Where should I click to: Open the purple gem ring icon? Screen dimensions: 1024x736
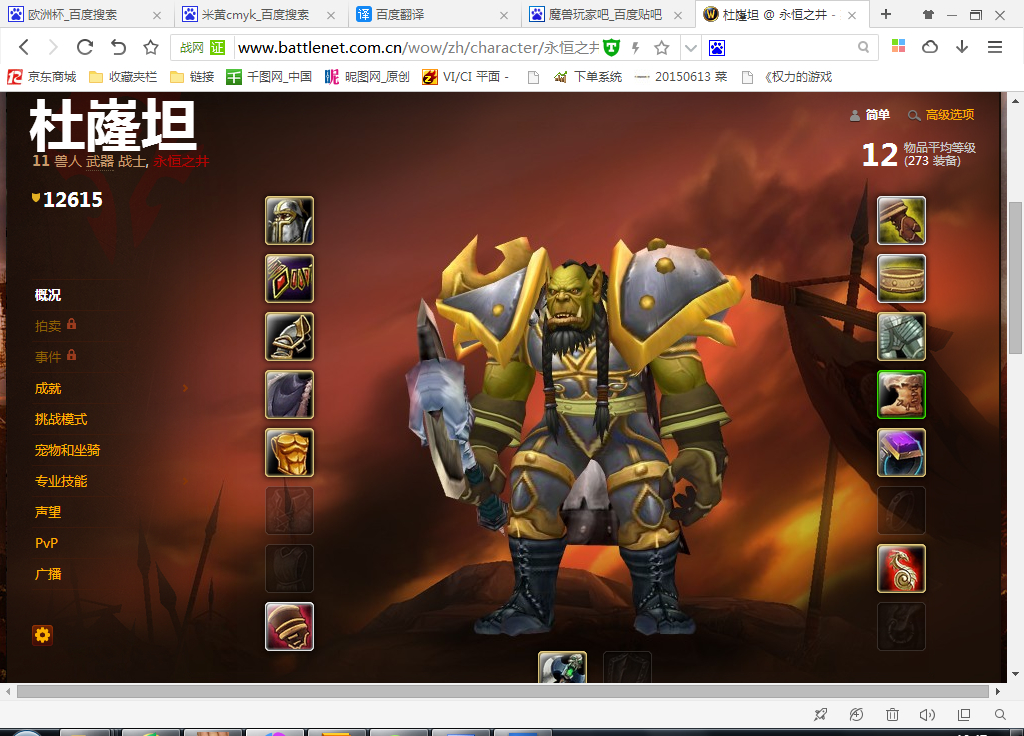tap(901, 453)
